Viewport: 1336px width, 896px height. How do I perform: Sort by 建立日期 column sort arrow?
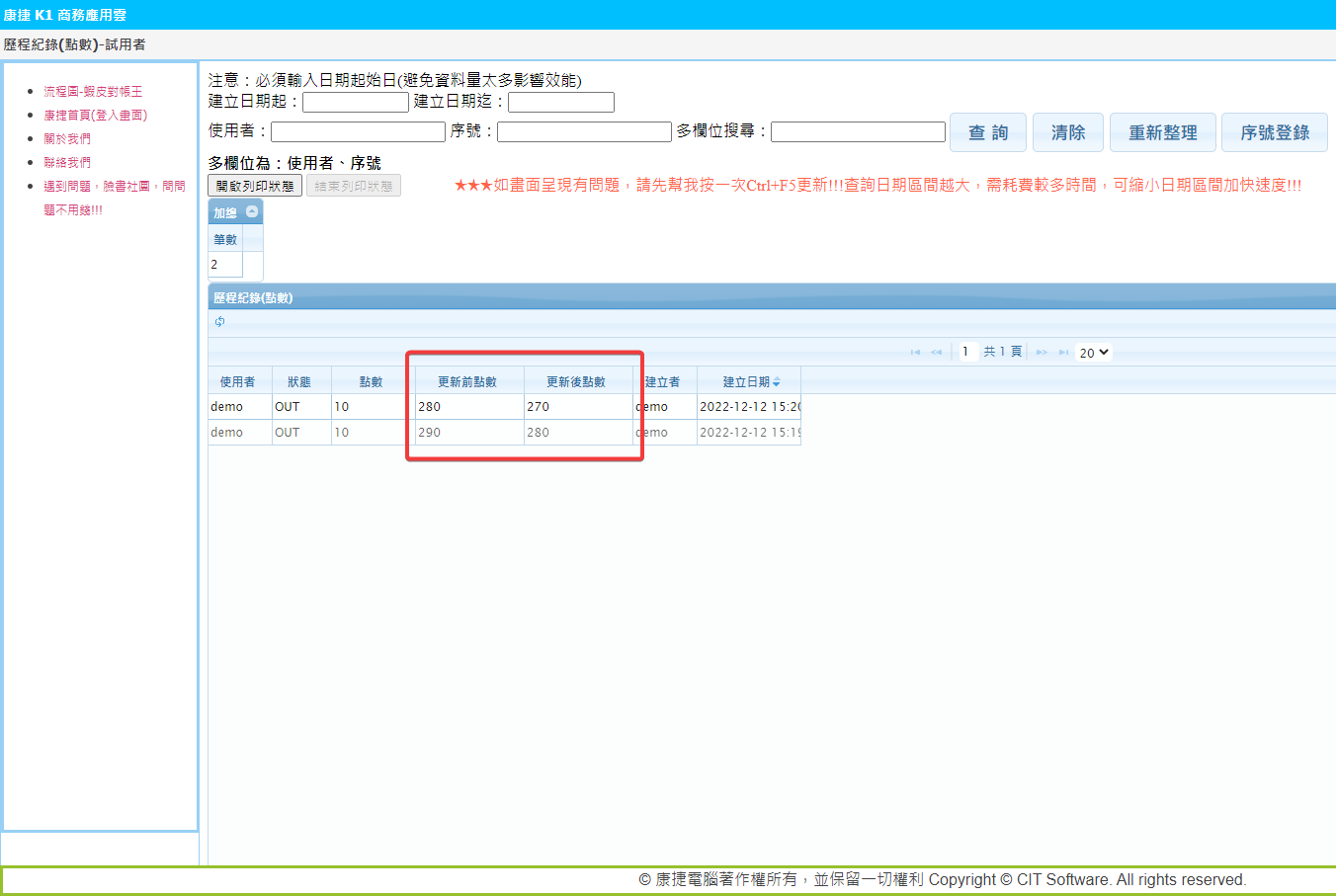pos(777,382)
